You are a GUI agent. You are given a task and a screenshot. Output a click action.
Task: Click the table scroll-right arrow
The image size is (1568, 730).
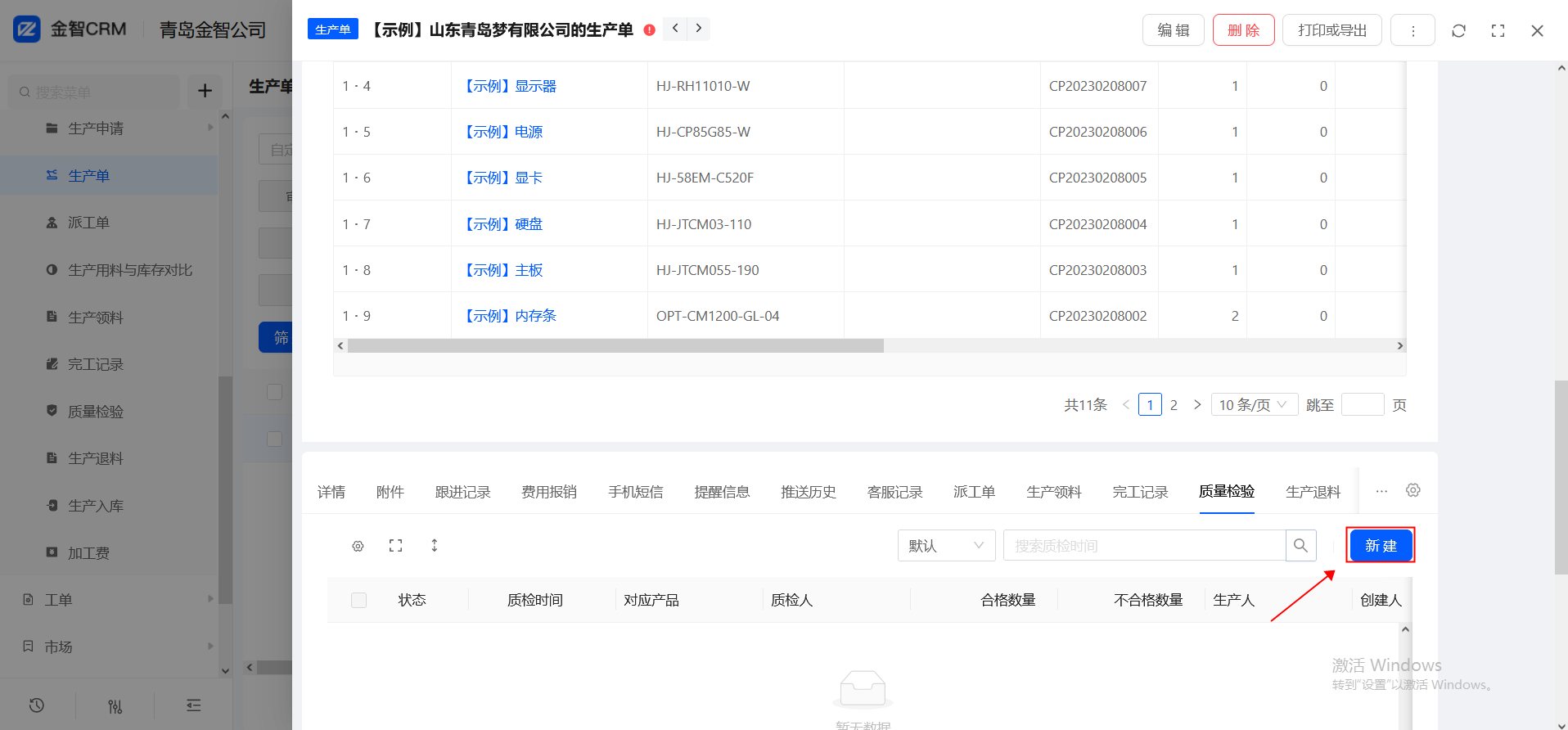1399,346
